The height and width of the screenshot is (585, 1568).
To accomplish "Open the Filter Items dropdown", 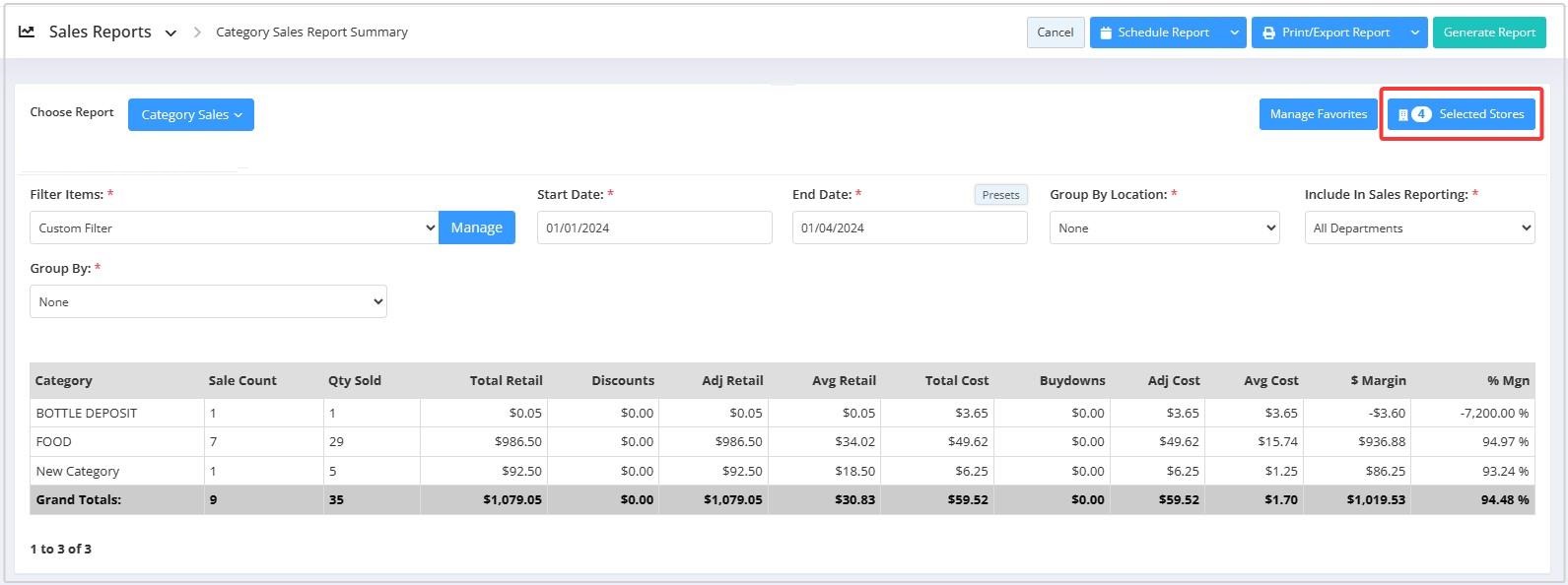I will (235, 227).
